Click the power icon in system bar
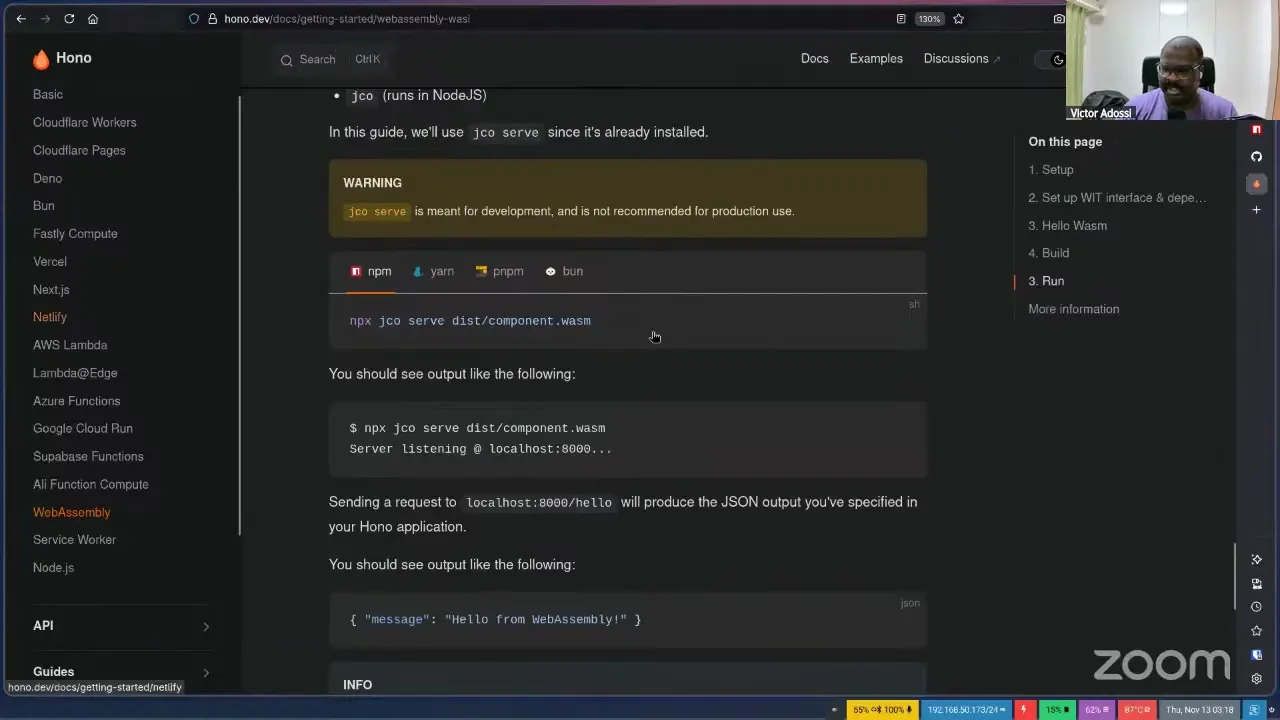The image size is (1280, 720). tap(1270, 710)
